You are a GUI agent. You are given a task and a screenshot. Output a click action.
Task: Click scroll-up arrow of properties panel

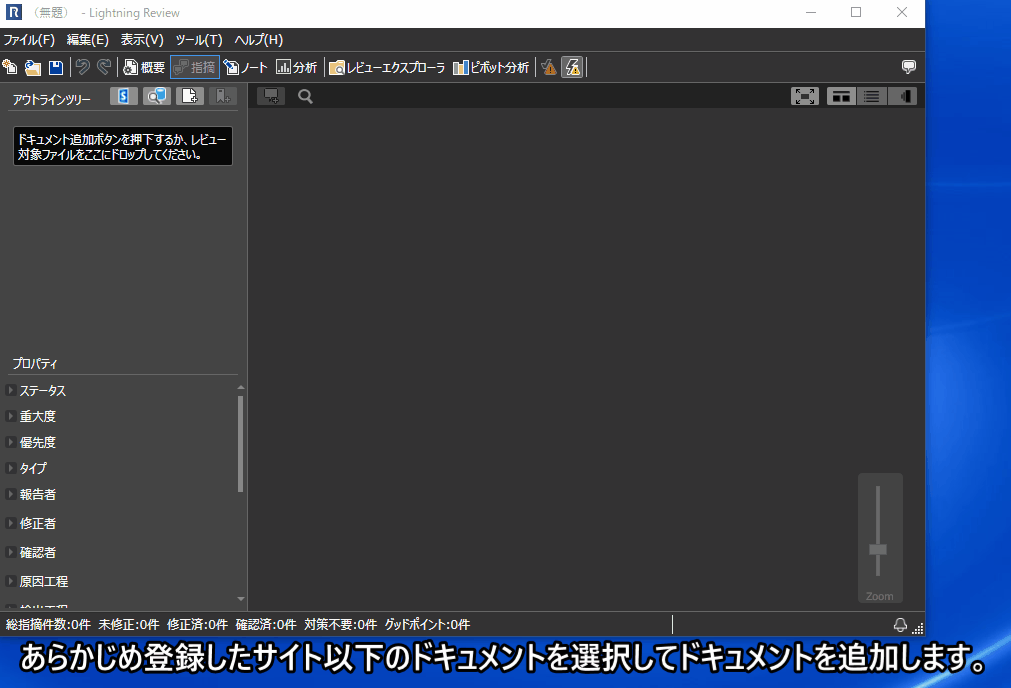click(x=240, y=388)
